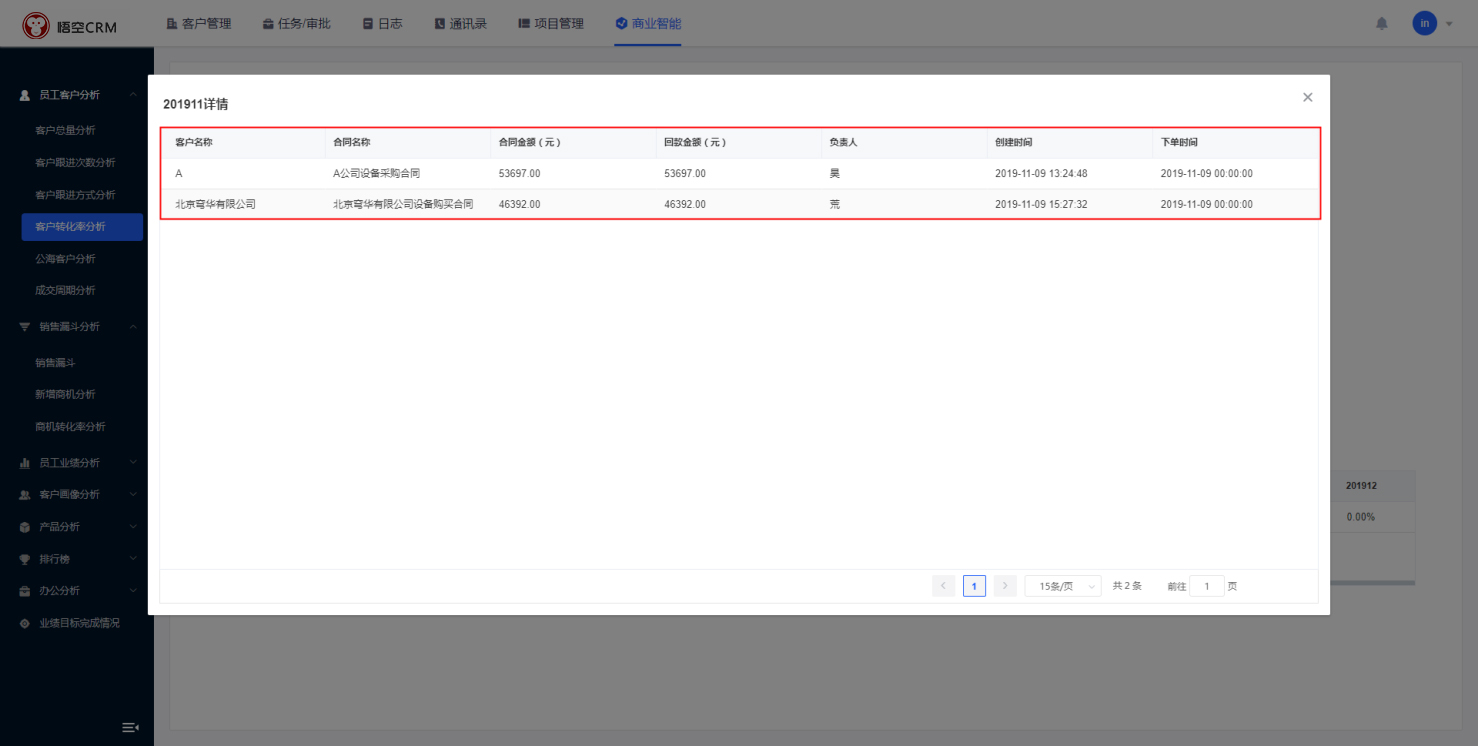Open 业绩目标完成情况 in the sidebar
The height and width of the screenshot is (746, 1478).
pyautogui.click(x=77, y=623)
